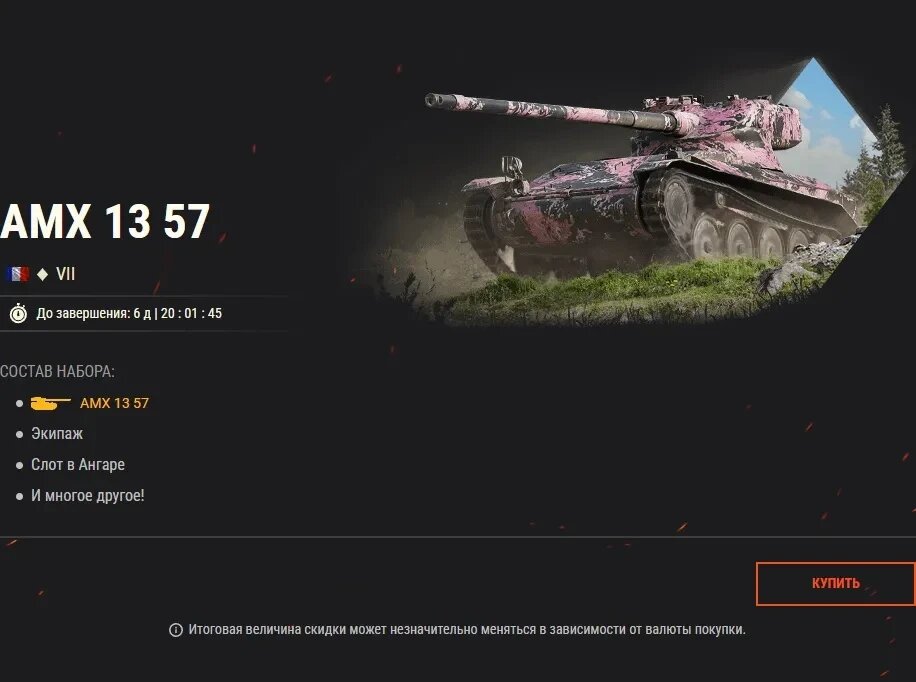This screenshot has width=916, height=682.
Task: Click the Итоговая величина скидки note text
Action: 467,630
